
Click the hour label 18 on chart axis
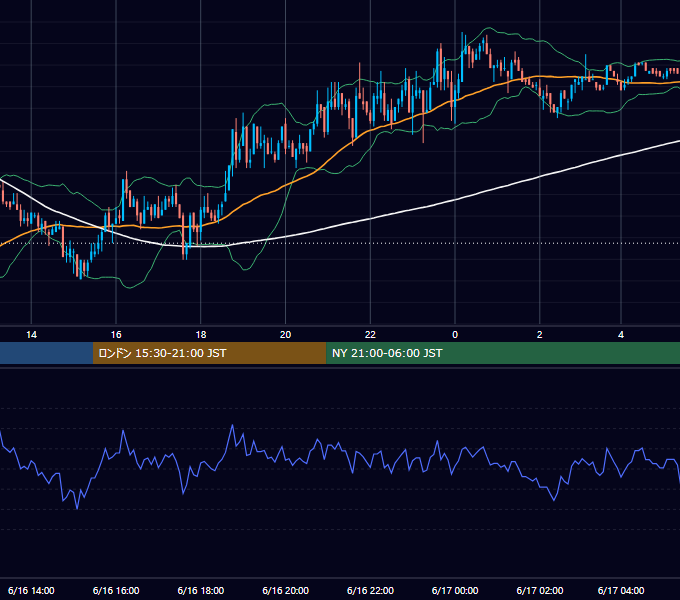[201, 335]
